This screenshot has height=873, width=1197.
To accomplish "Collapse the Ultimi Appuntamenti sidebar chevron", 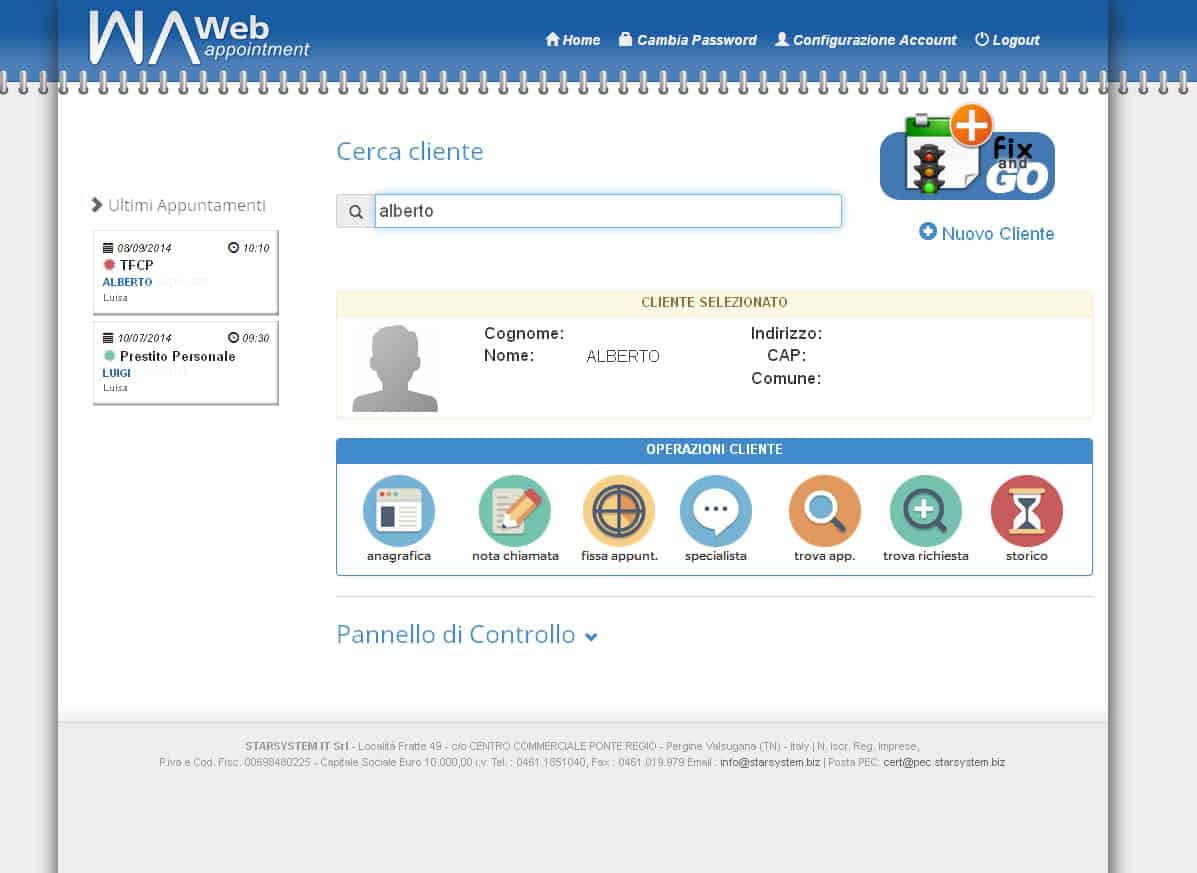I will coord(97,205).
